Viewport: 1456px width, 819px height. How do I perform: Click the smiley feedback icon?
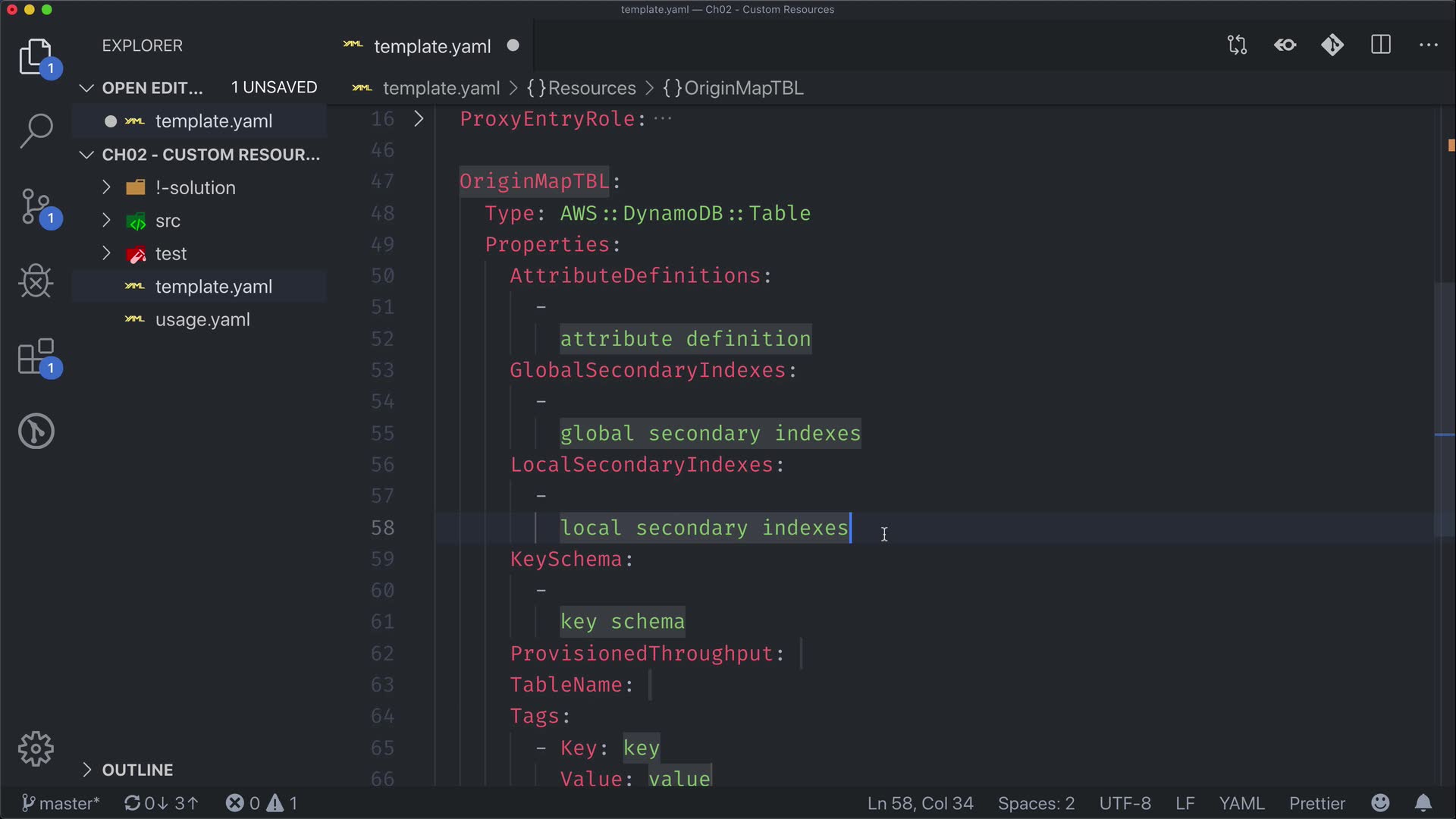coord(1380,803)
